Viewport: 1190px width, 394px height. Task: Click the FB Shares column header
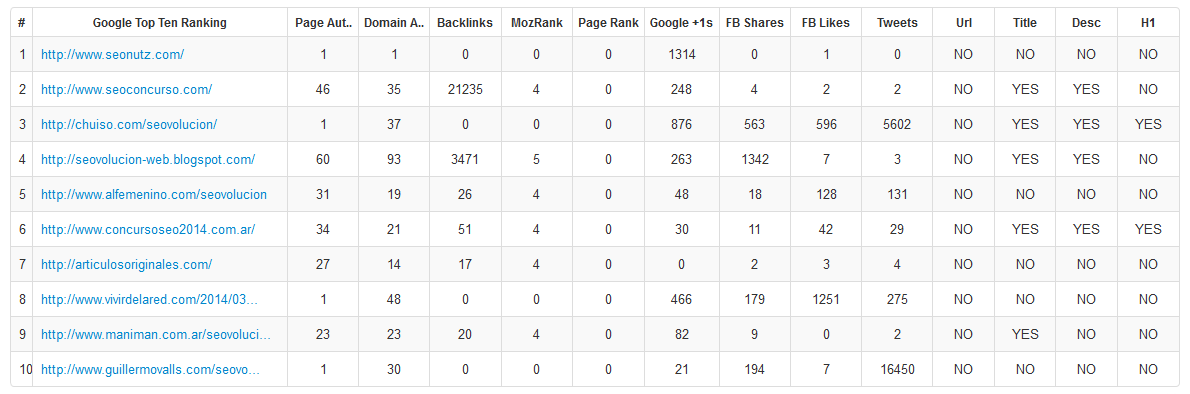click(754, 23)
